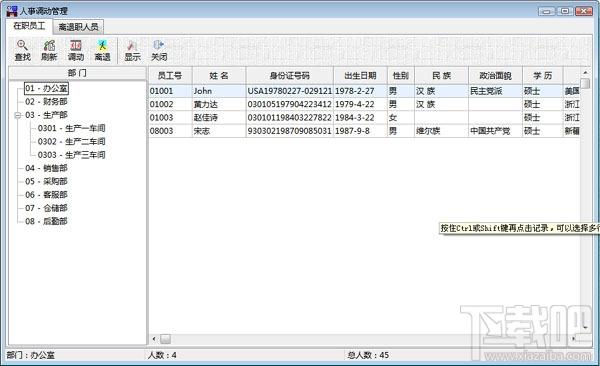Click the vertical scrollbar up arrow
This screenshot has width=600, height=366.
(585, 72)
